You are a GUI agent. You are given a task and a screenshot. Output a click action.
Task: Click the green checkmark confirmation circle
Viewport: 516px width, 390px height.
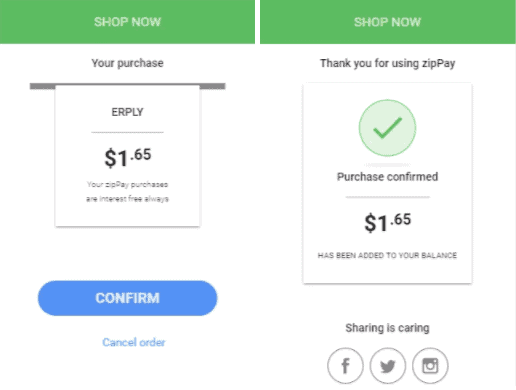click(x=387, y=128)
